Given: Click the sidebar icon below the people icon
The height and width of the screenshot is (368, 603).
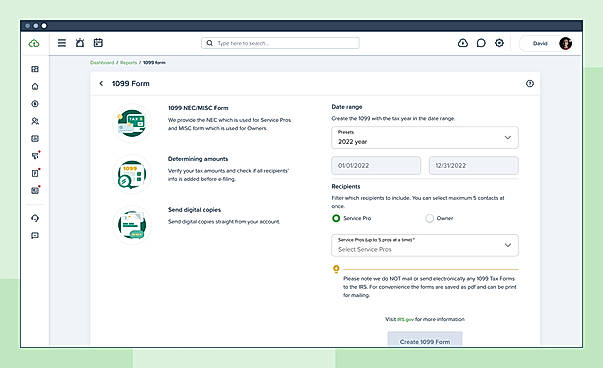Looking at the screenshot, I should click(x=35, y=138).
